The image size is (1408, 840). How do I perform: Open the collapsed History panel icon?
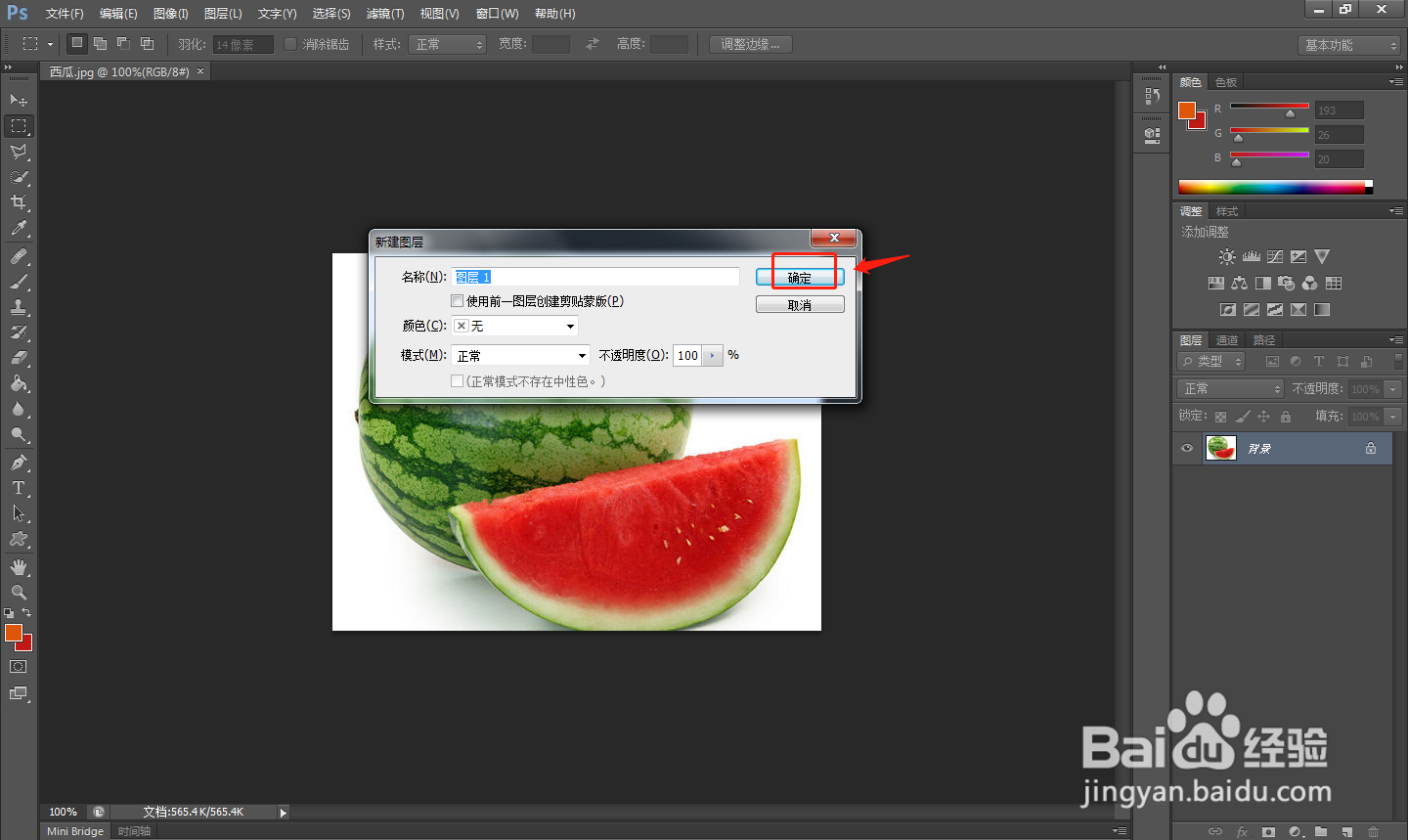click(x=1152, y=96)
